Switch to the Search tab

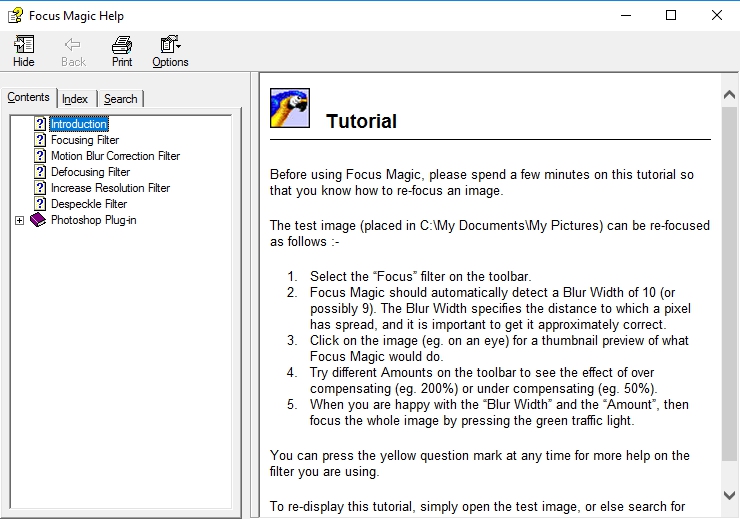coord(120,99)
